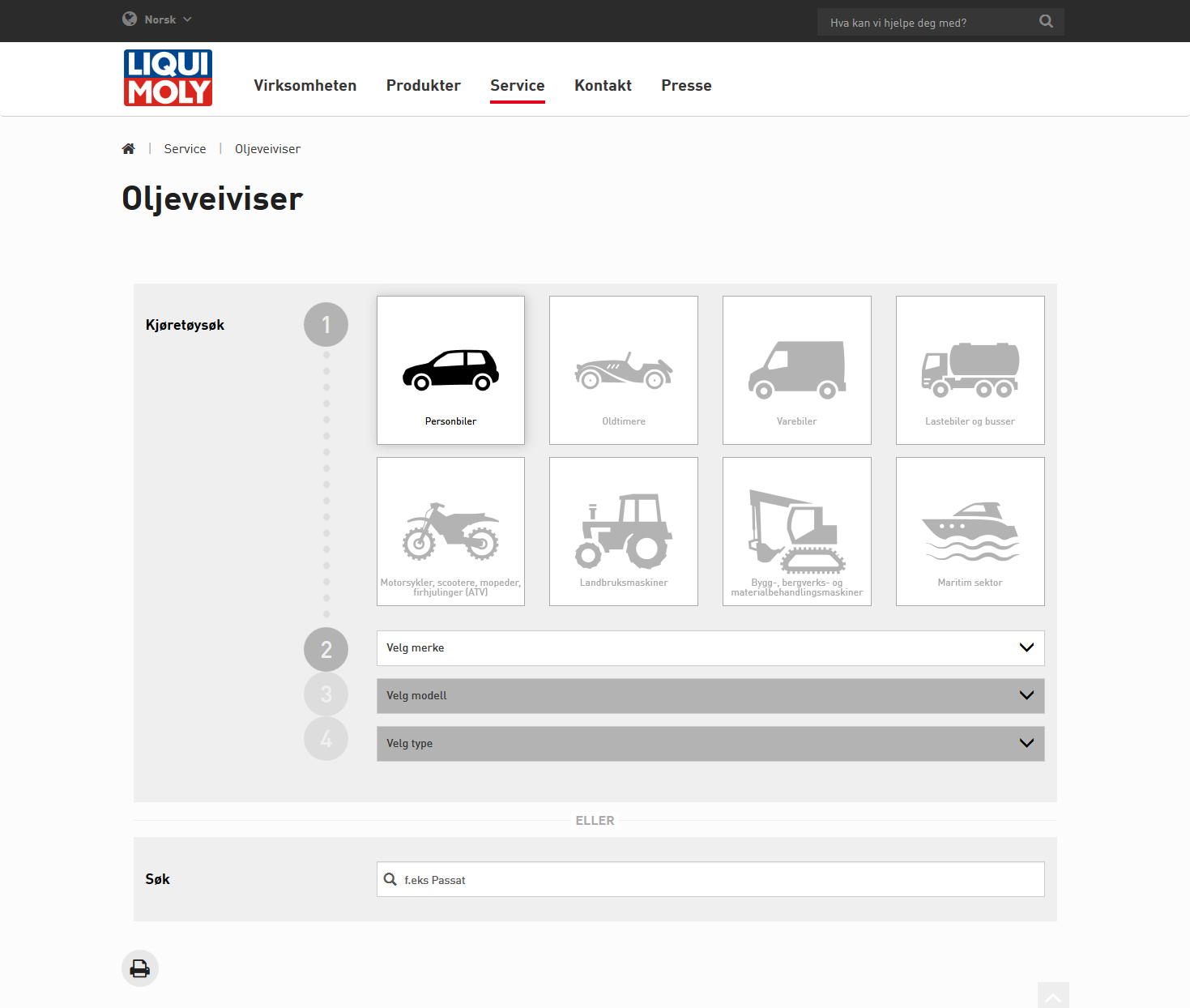
Task: Click the print page icon
Action: [x=140, y=968]
